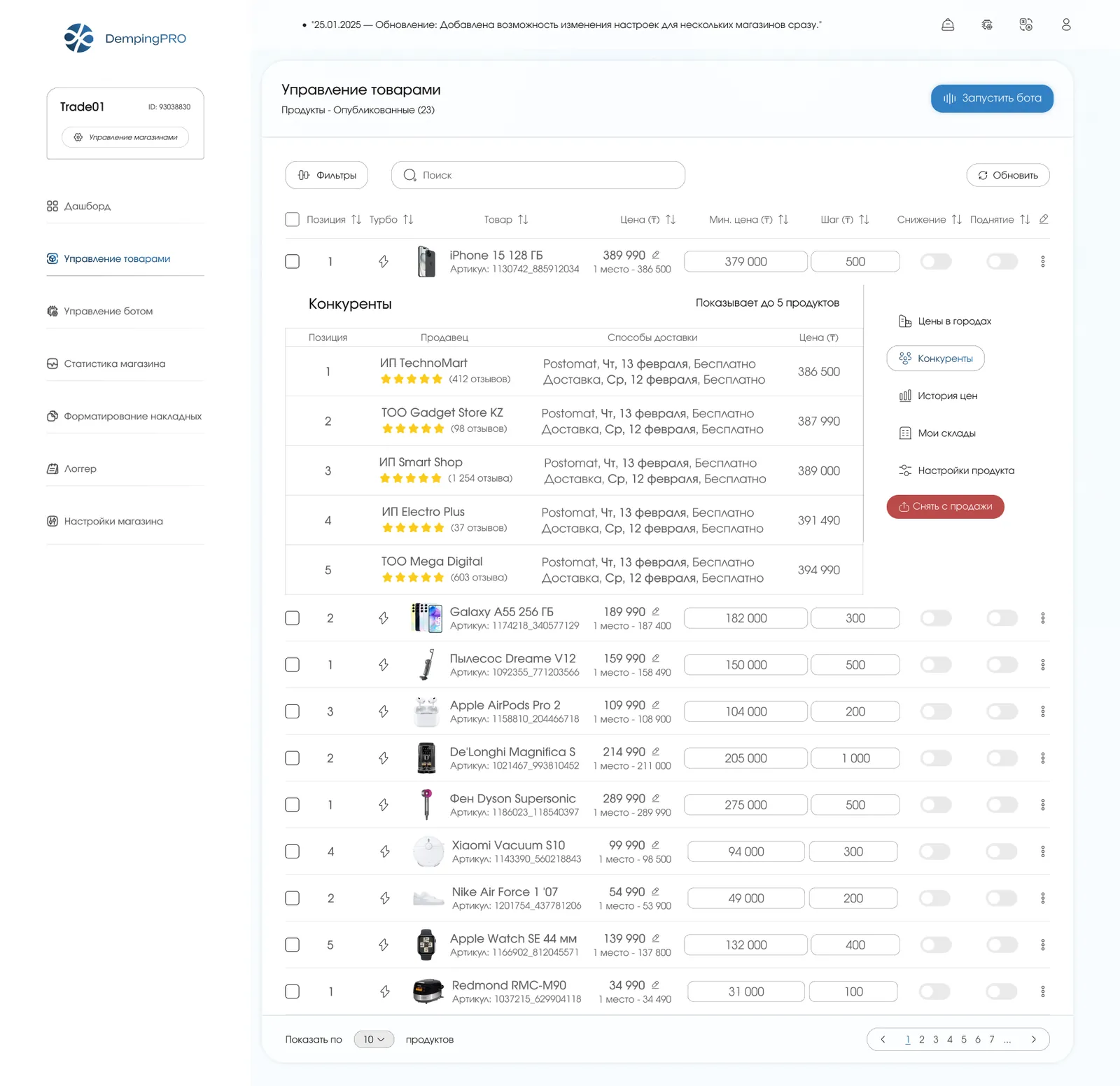The width and height of the screenshot is (1120, 1086).
Task: Sort by Позиция column arrows
Action: pos(356,220)
